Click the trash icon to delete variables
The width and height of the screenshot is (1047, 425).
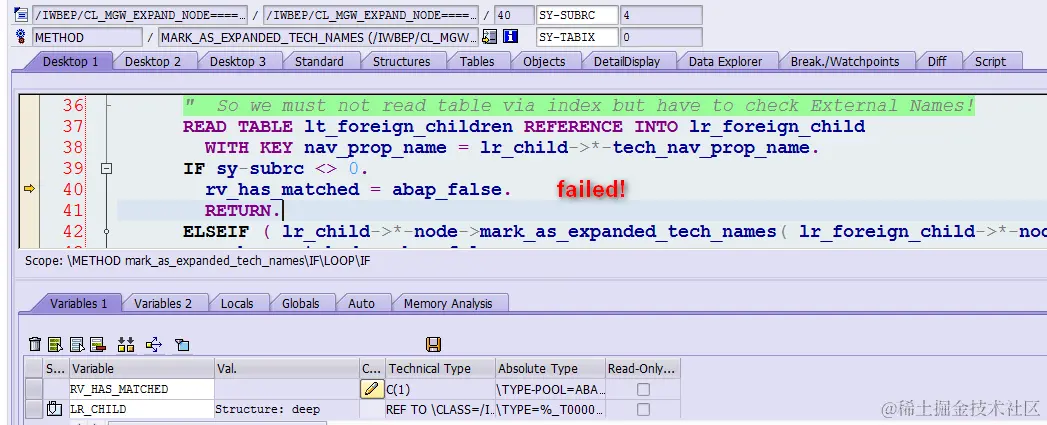[x=35, y=345]
